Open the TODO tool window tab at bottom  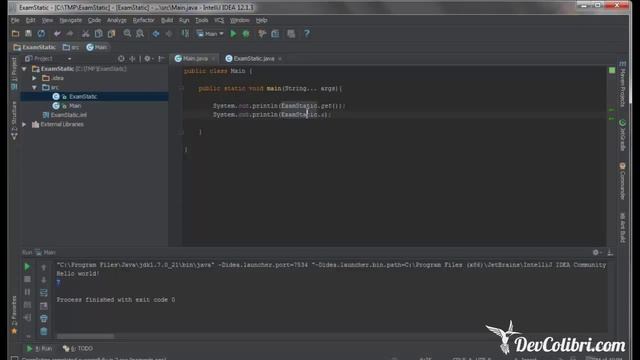(78, 349)
